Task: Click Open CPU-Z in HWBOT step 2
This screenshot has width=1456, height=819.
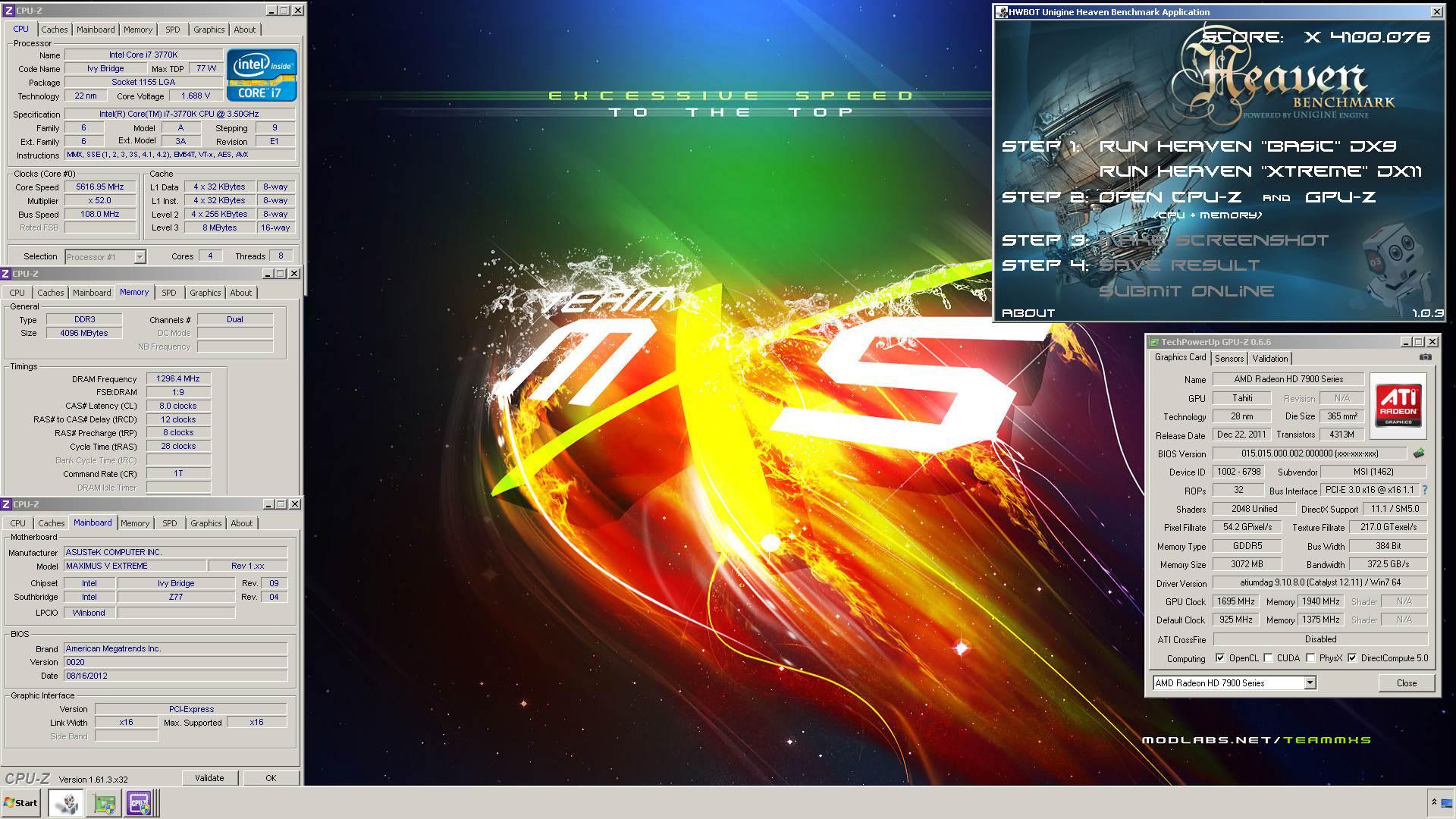Action: pos(1170,197)
